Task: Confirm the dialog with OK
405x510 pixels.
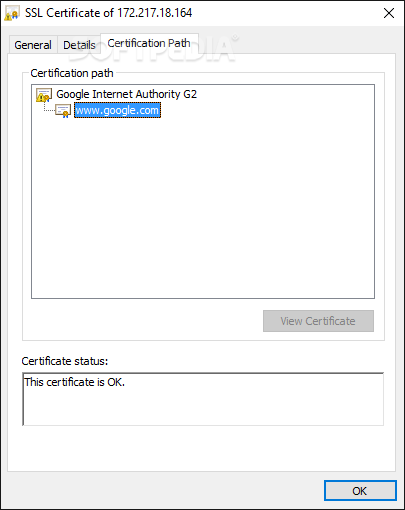Action: [360, 491]
